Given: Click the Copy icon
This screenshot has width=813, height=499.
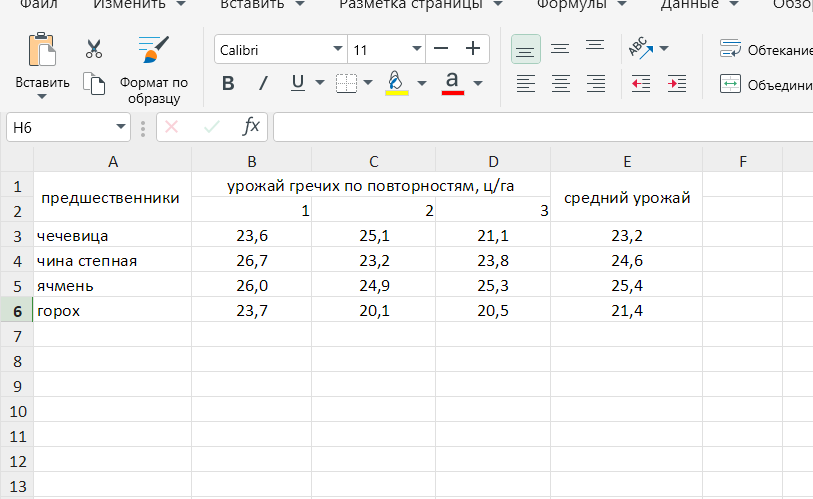Looking at the screenshot, I should (x=94, y=83).
